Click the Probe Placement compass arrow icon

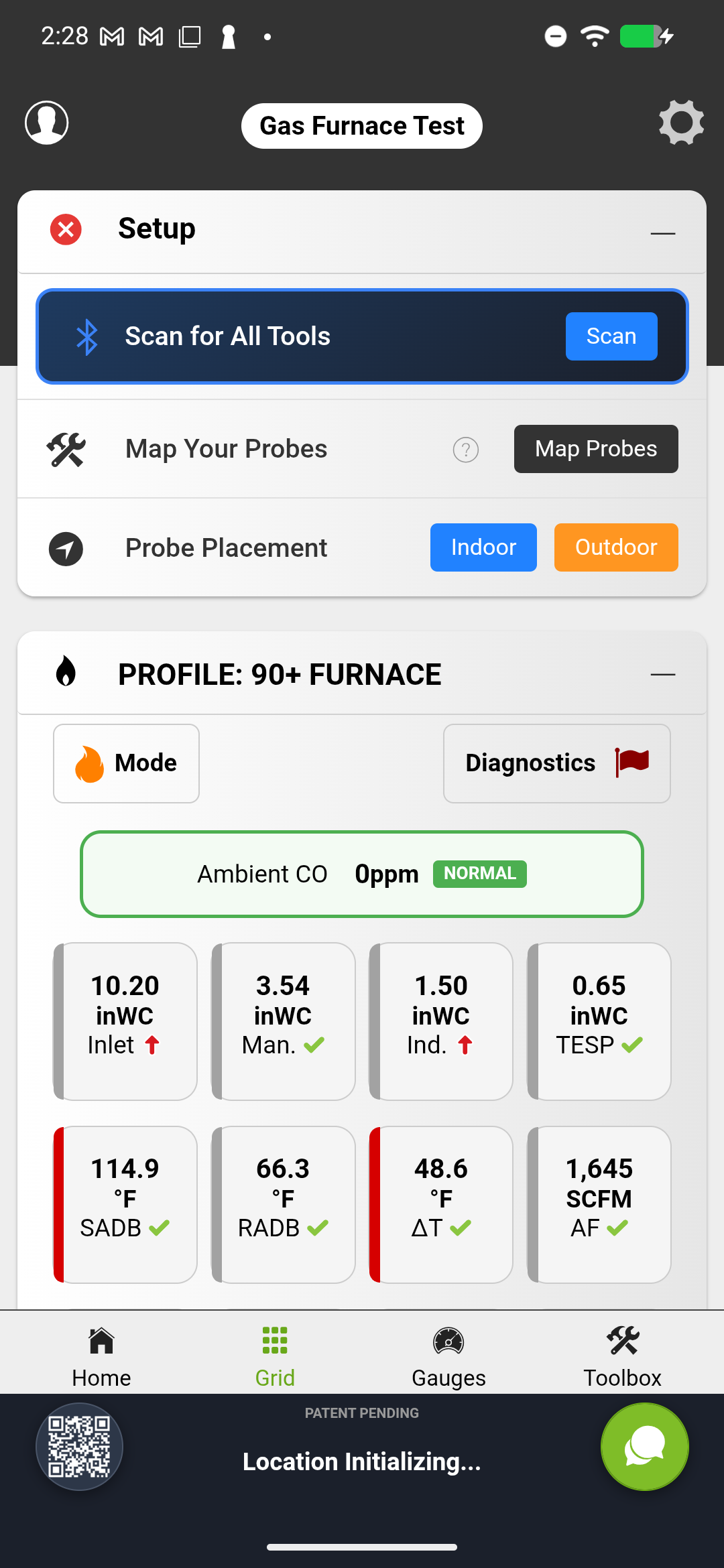click(66, 549)
